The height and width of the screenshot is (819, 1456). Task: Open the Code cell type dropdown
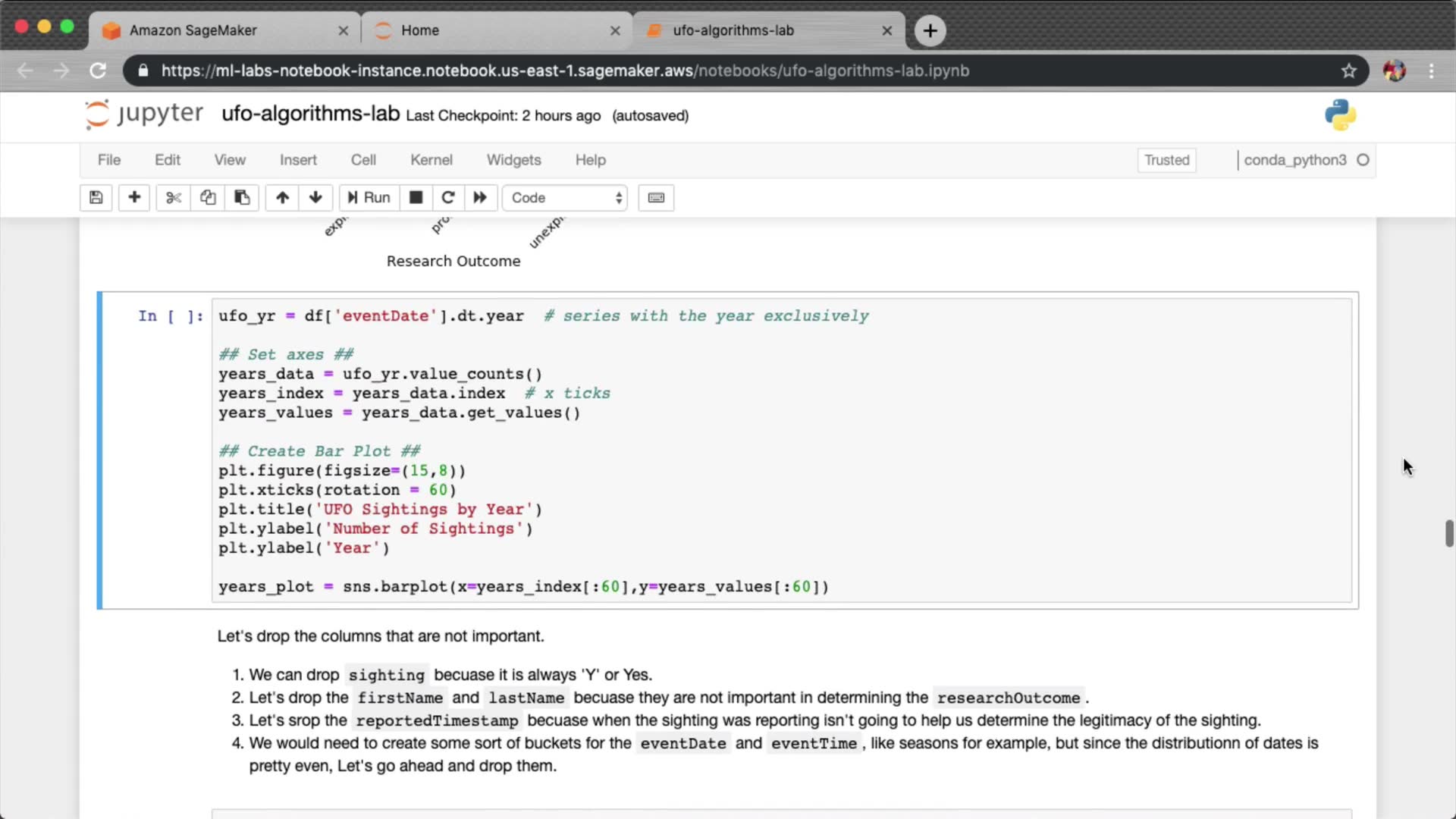[565, 198]
